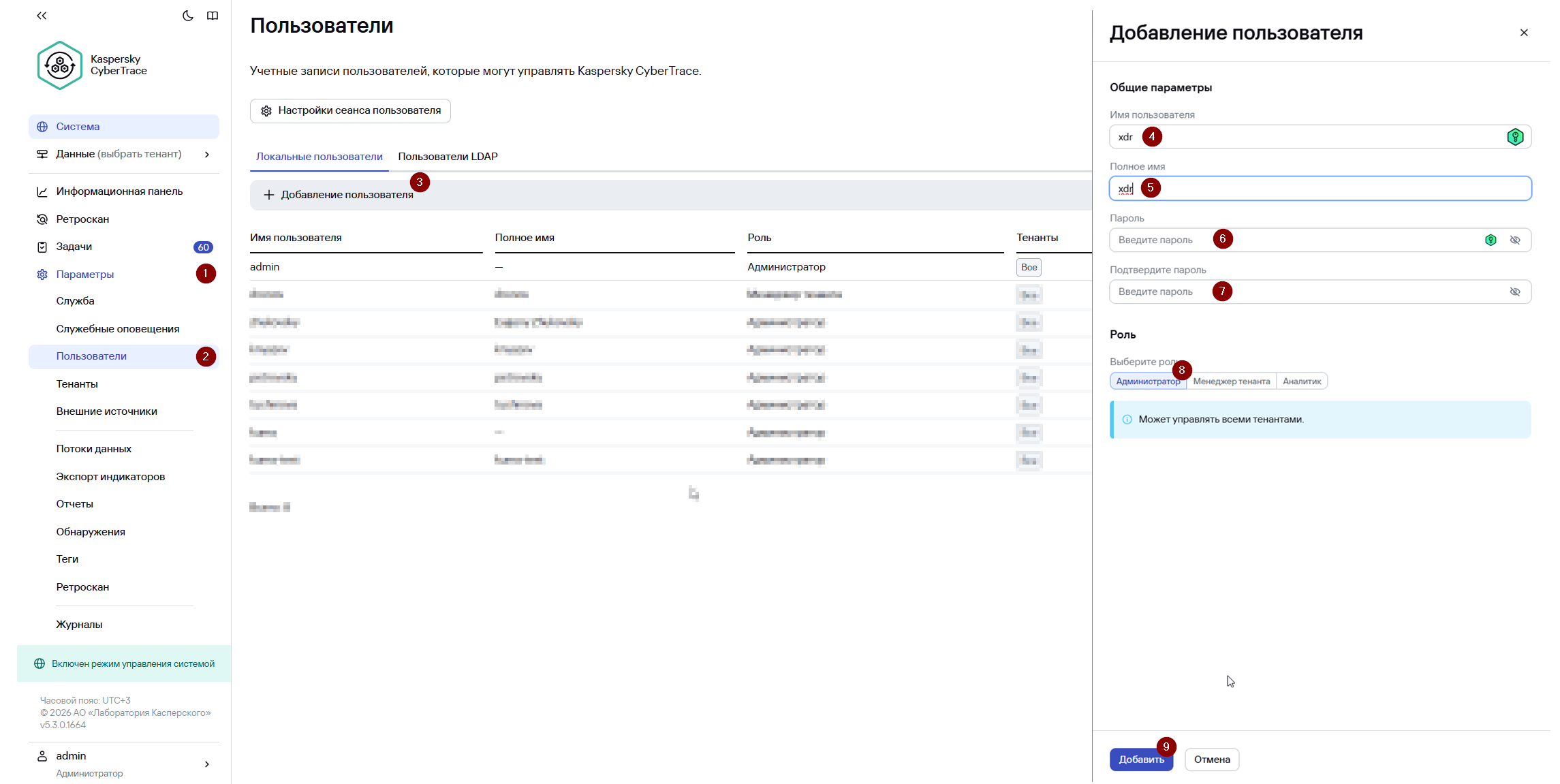Screen dimensions: 1560x784
Task: Click the clipboard icon beside Задачи
Action: coord(42,247)
